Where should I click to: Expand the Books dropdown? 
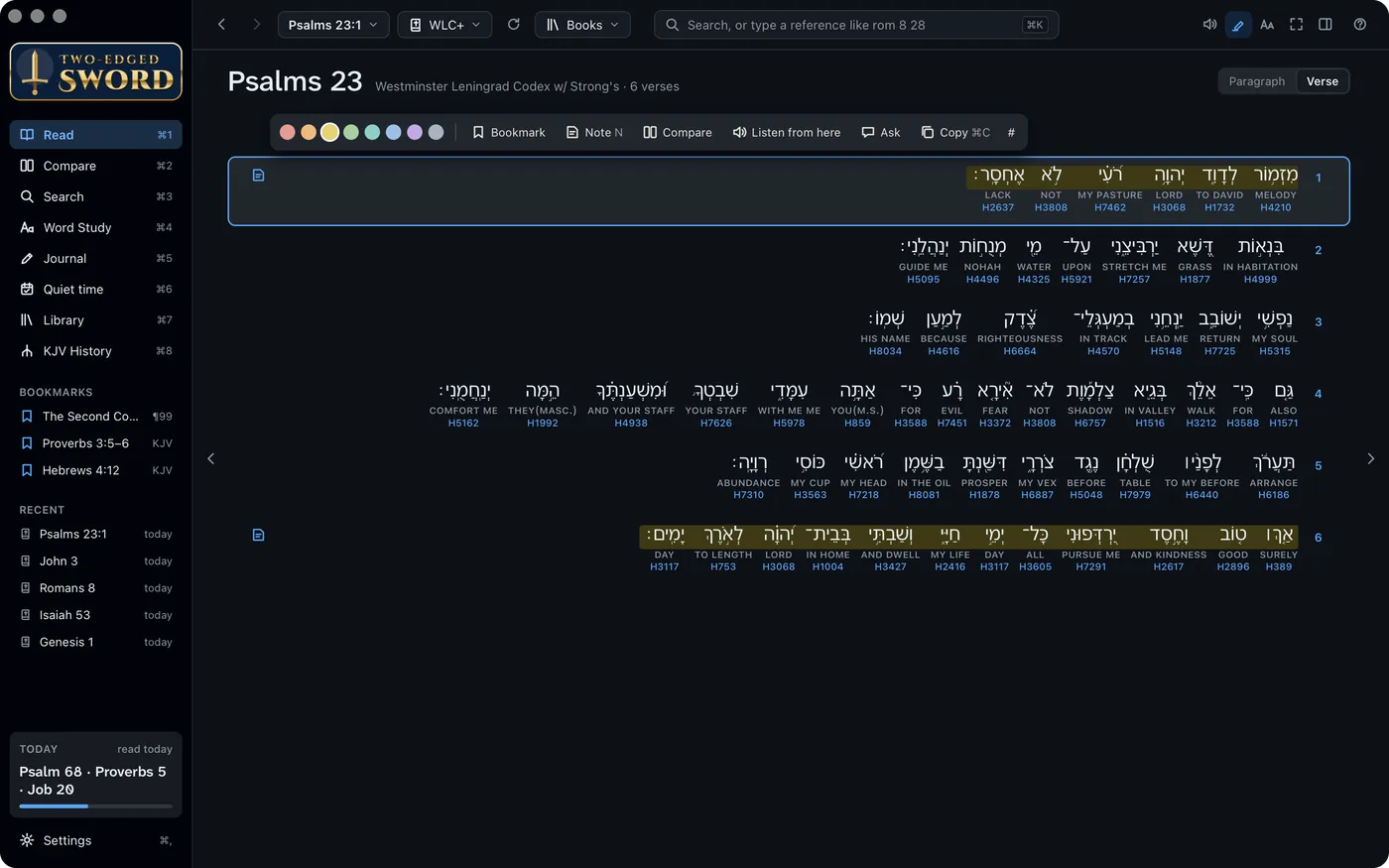coord(582,25)
